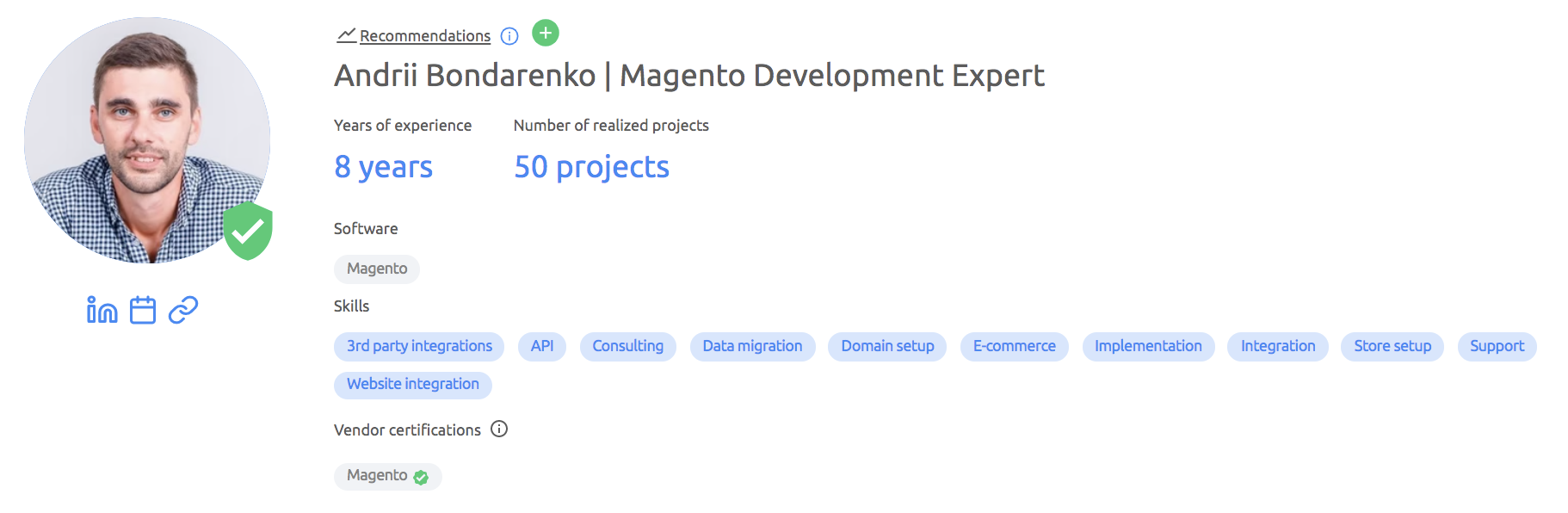This screenshot has height=513, width=1568.
Task: Select the Website integration skill tag
Action: tap(413, 384)
